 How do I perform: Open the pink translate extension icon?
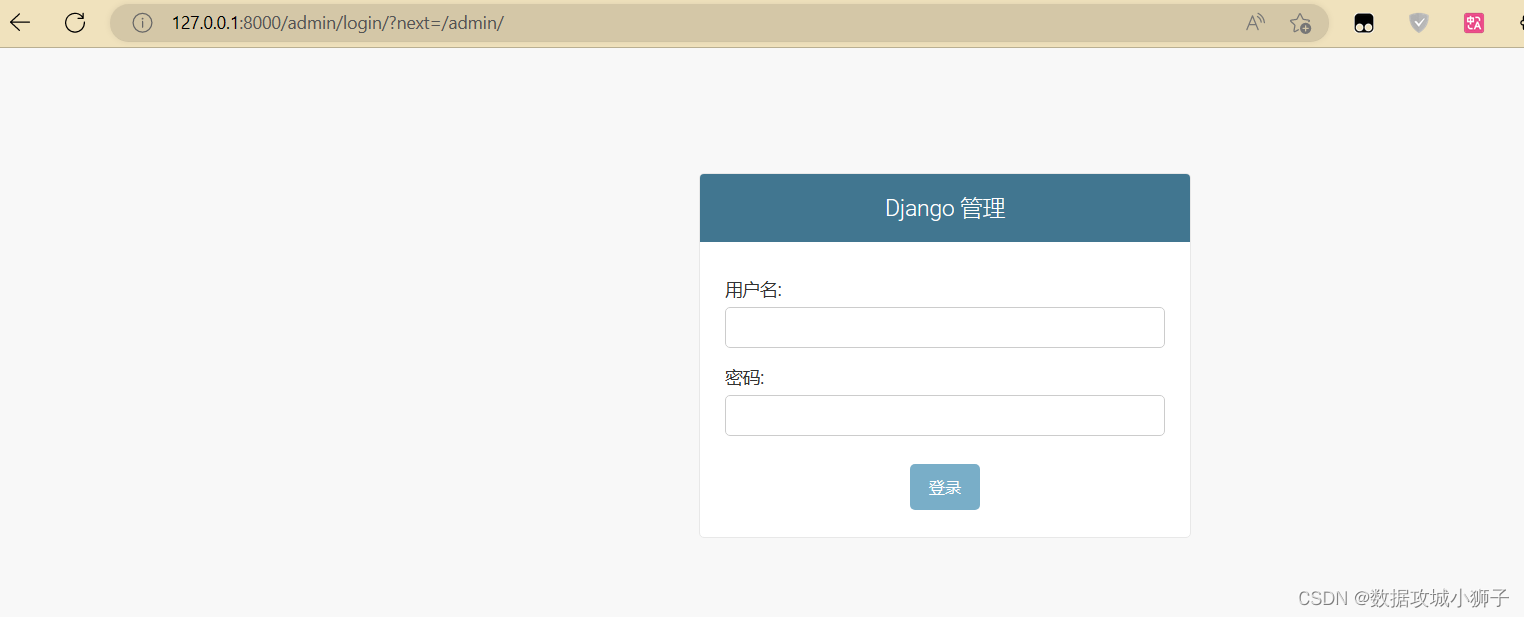(x=1474, y=23)
